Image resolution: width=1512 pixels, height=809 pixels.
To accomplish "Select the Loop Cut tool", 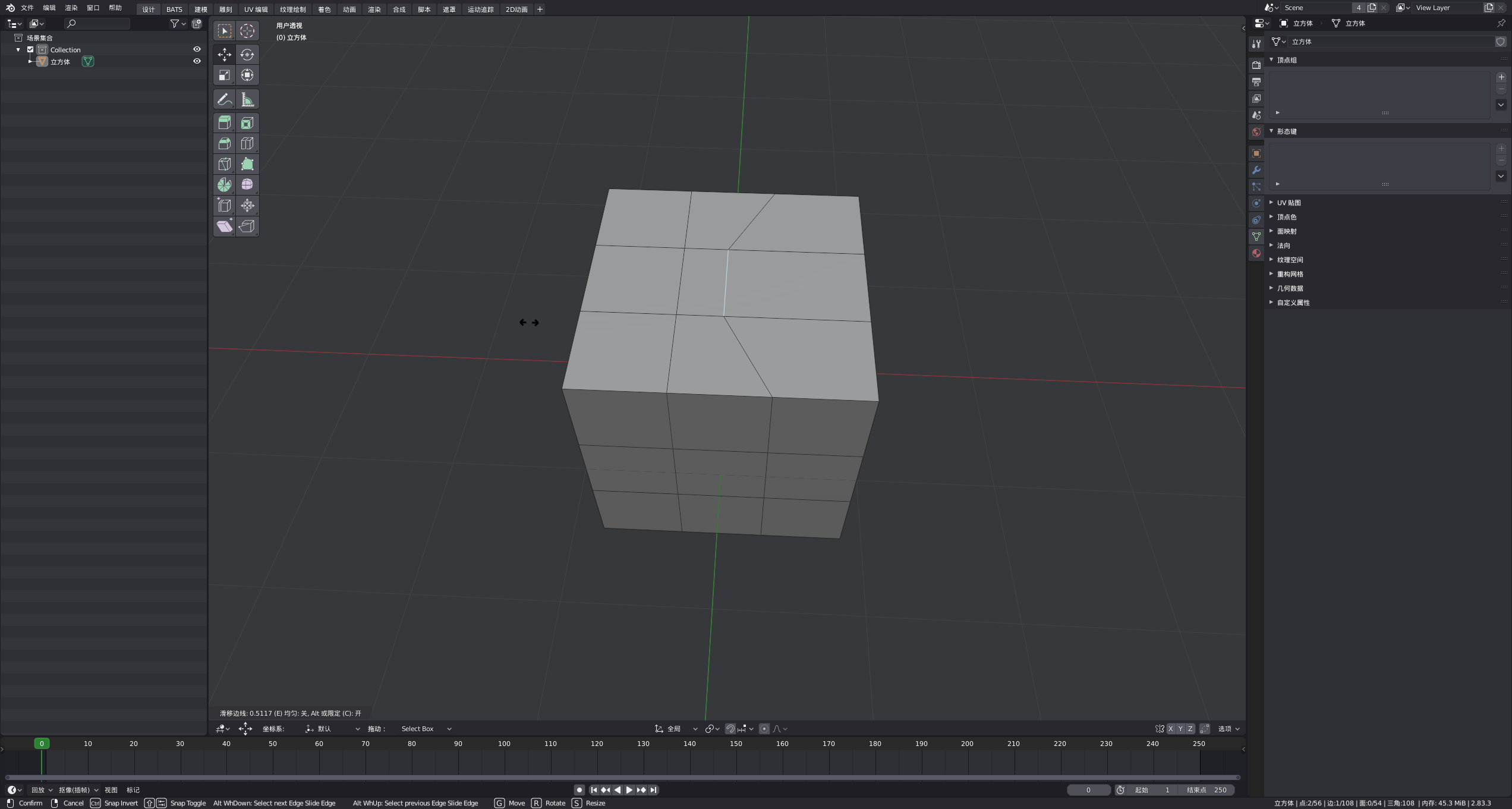I will coord(247,143).
